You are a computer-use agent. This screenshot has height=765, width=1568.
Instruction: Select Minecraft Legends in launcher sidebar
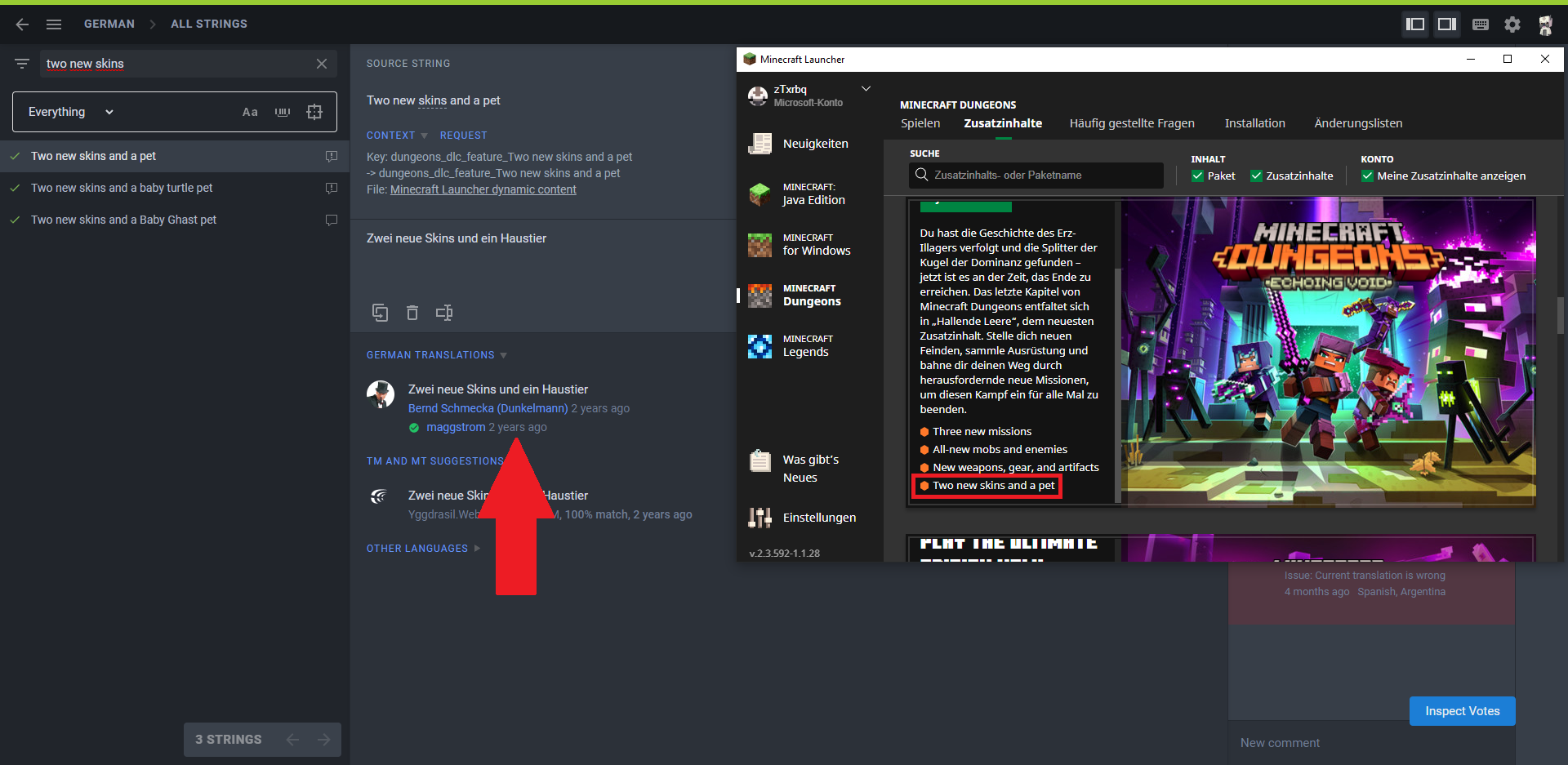coord(810,346)
